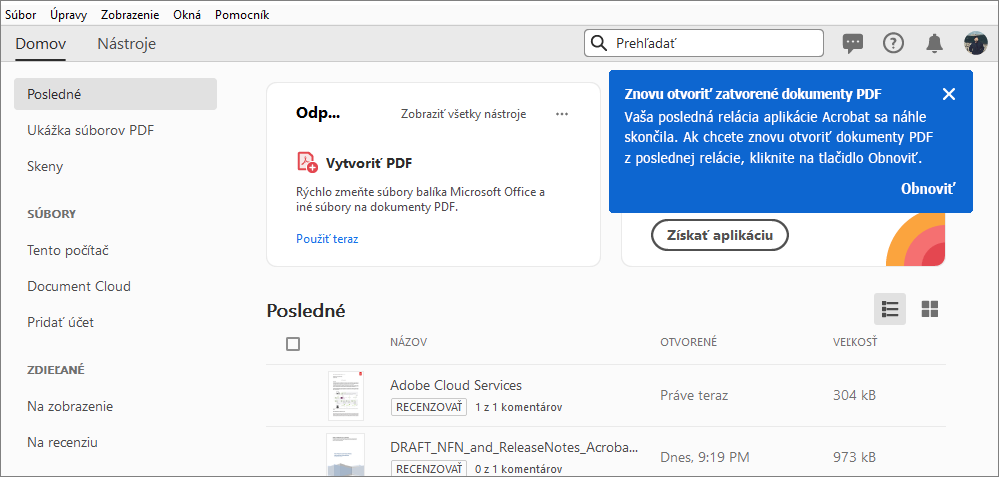The width and height of the screenshot is (999, 477).
Task: Open the user profile avatar
Action: [975, 43]
